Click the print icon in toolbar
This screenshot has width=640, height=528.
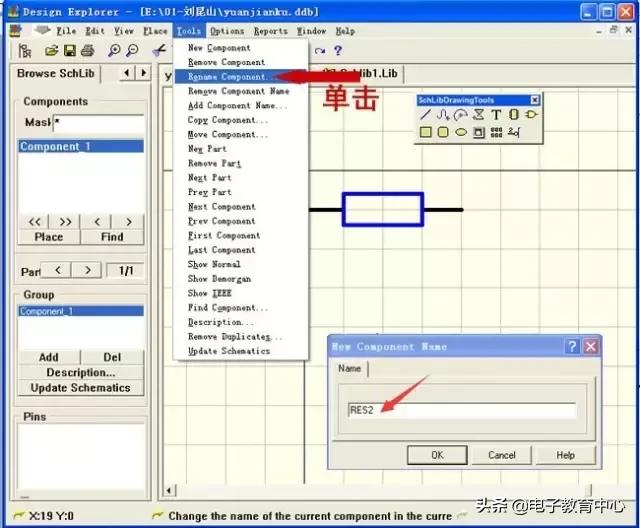point(87,51)
